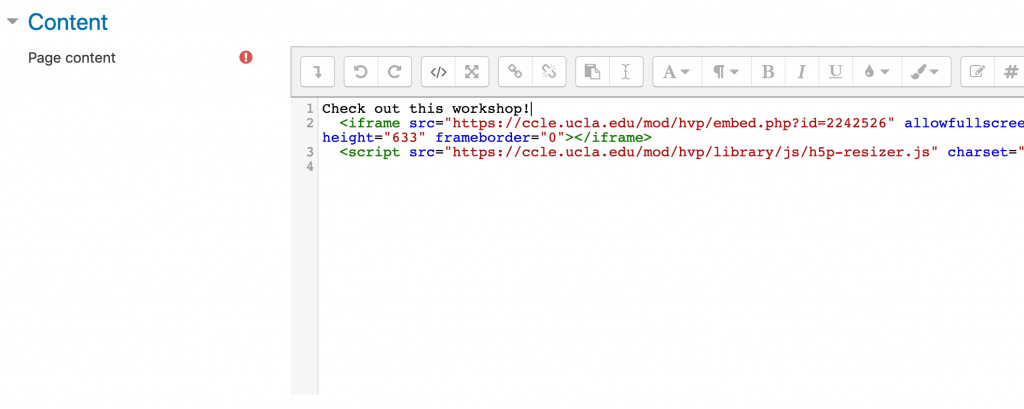
Task: Collapse the Content section
Action: 12,22
